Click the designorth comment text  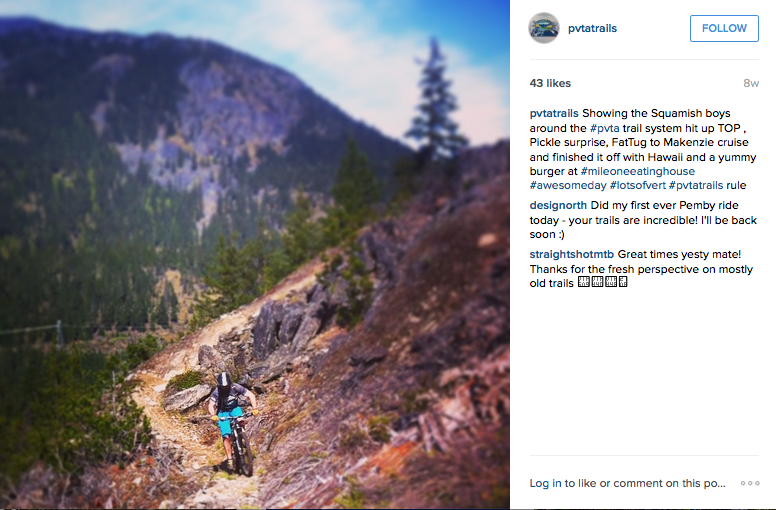pyautogui.click(x=640, y=220)
